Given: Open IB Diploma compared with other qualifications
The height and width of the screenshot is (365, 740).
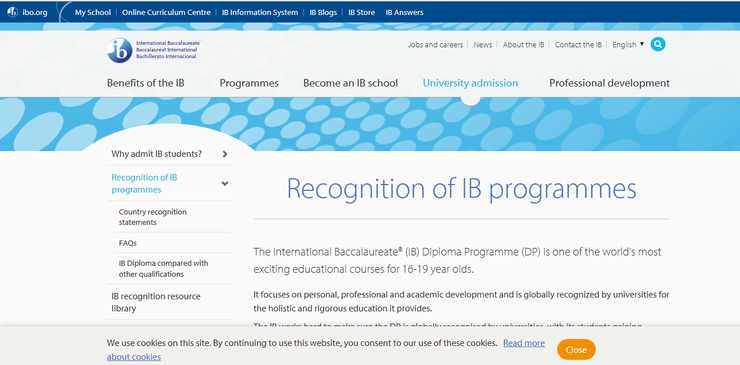Looking at the screenshot, I should pos(163,269).
